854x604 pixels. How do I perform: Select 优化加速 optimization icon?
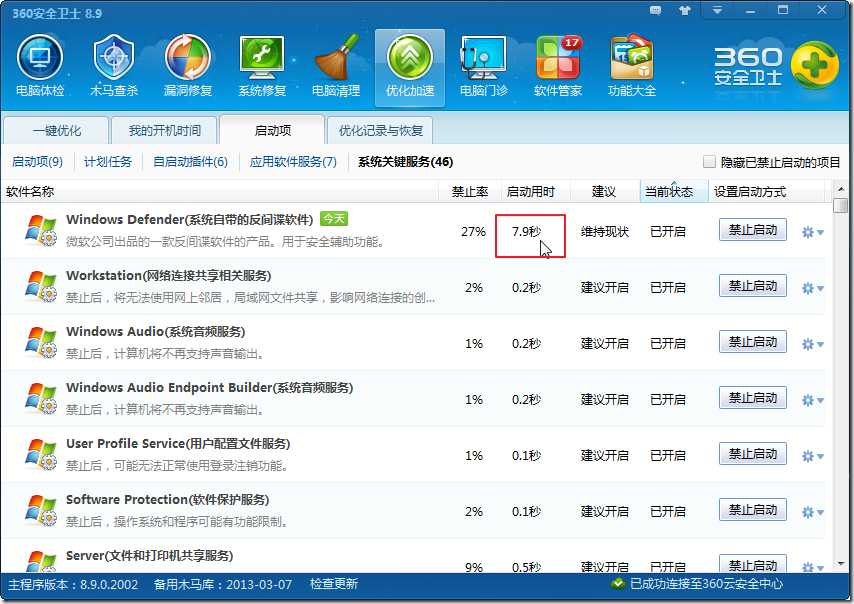tap(410, 68)
